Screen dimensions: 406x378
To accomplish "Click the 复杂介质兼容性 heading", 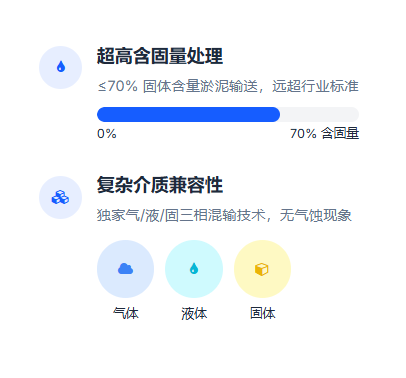I will [160, 185].
